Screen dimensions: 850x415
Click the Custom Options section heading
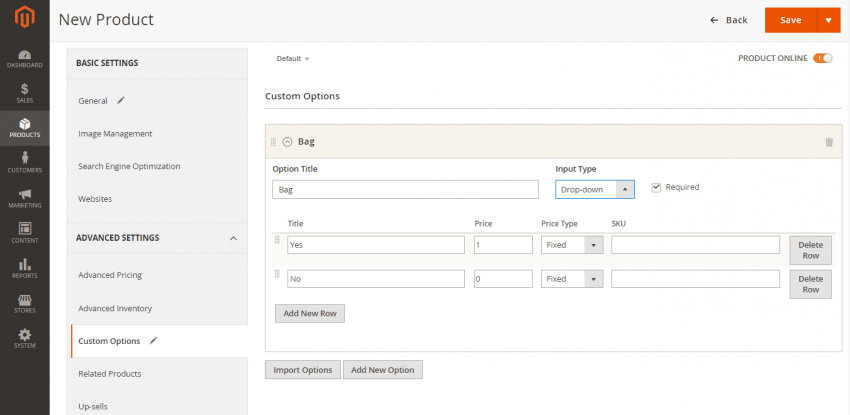(x=302, y=96)
